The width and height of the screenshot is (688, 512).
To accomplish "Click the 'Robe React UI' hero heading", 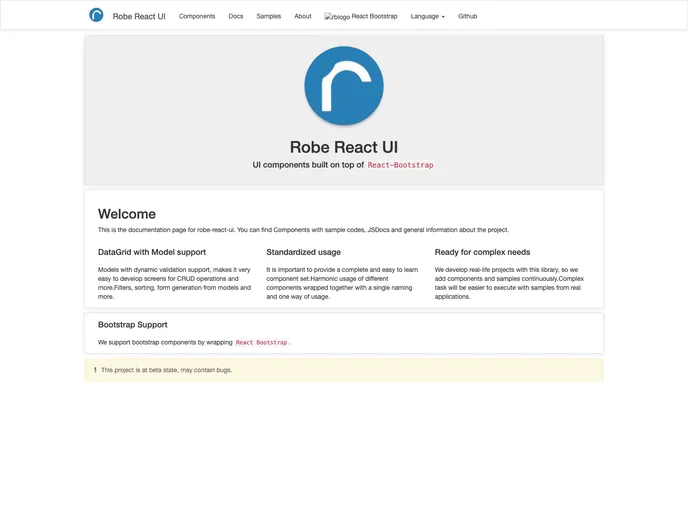I will click(x=344, y=147).
